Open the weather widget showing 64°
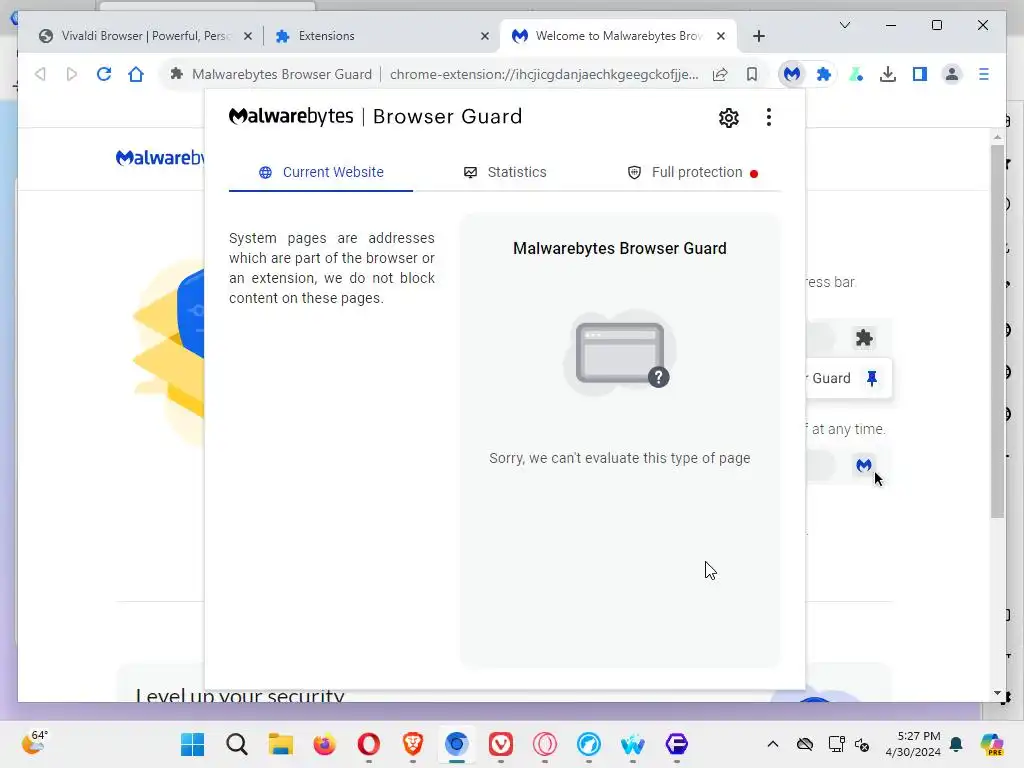The width and height of the screenshot is (1024, 768). pos(35,742)
